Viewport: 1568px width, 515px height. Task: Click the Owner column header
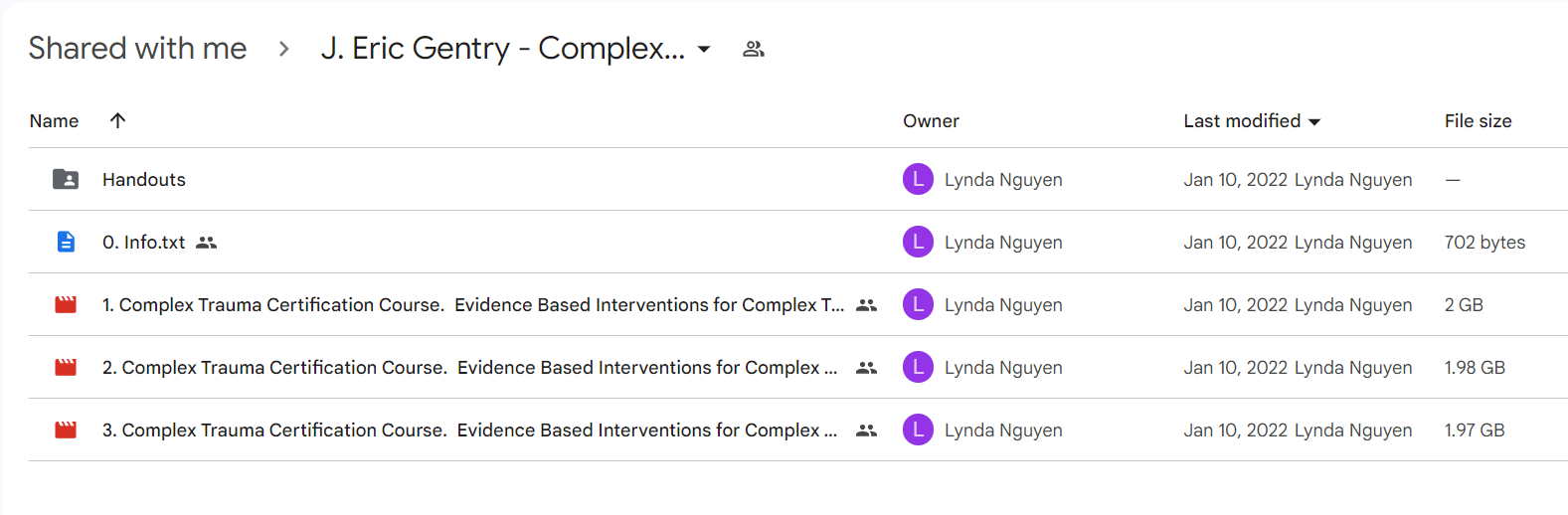[931, 120]
